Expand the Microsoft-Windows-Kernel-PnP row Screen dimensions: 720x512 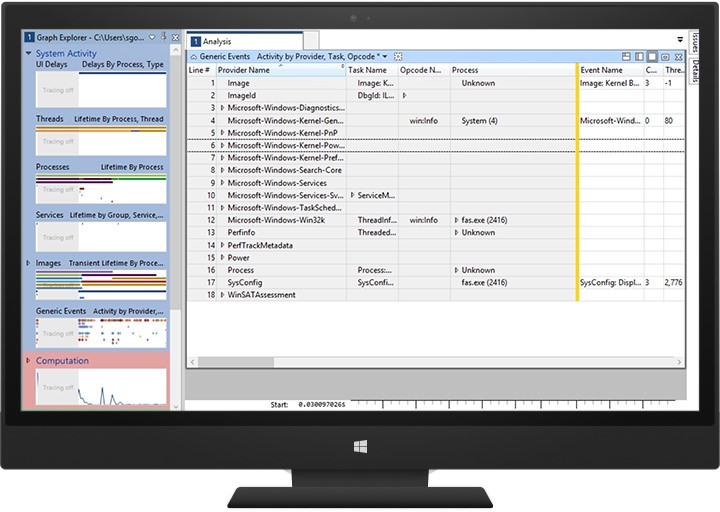223,133
